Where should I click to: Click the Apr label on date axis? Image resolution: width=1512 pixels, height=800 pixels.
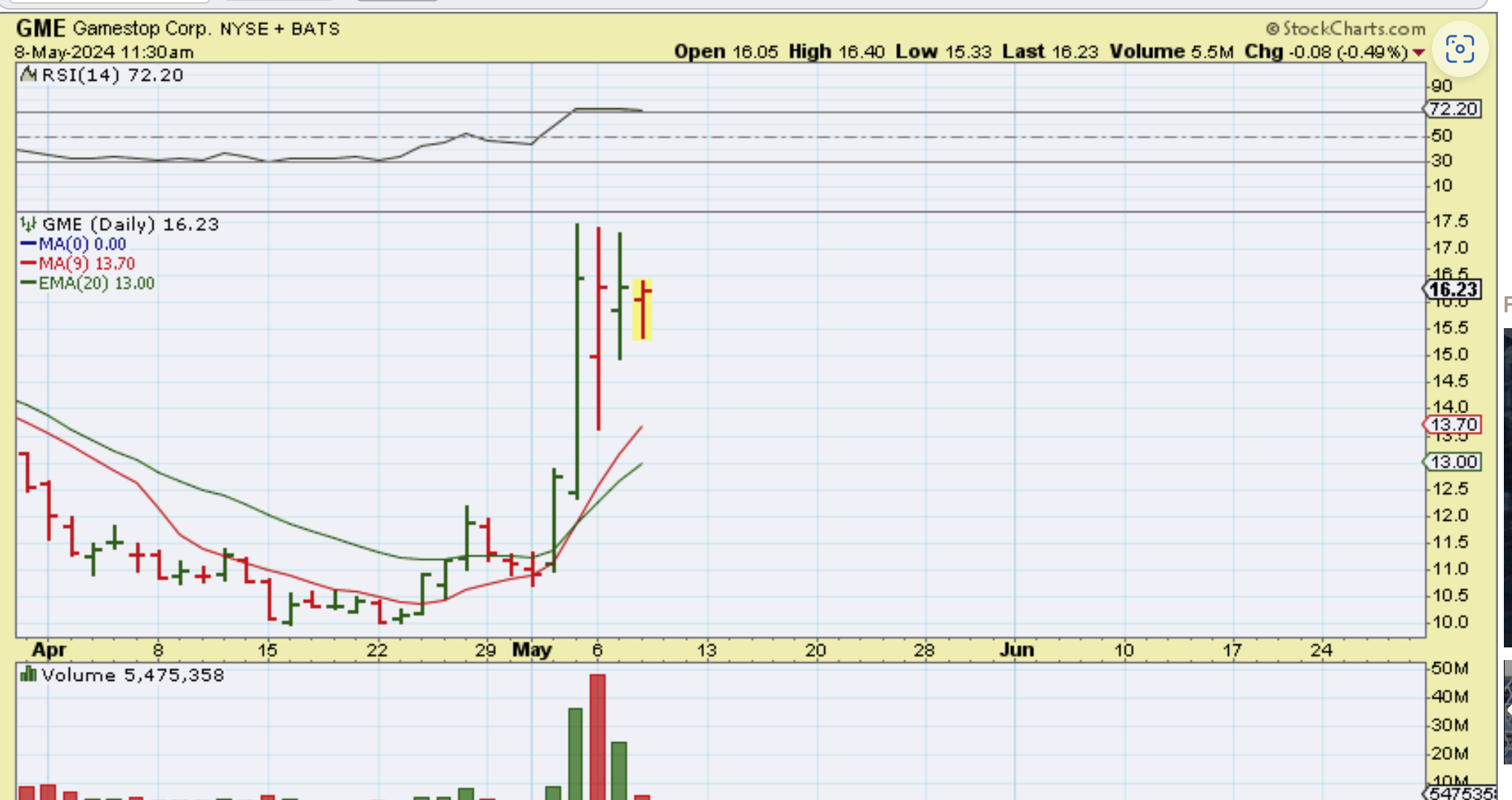pos(49,650)
